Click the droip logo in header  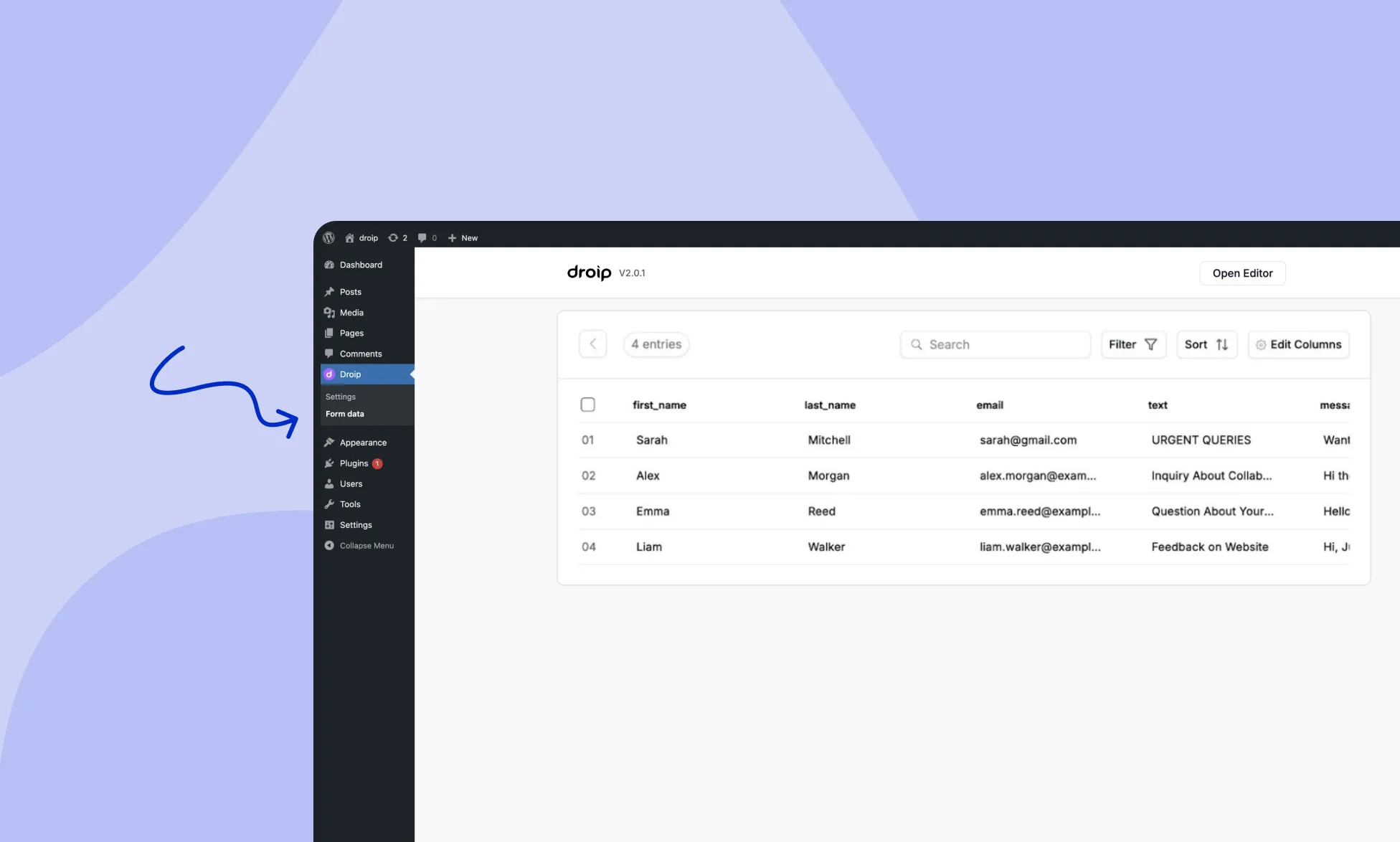589,273
